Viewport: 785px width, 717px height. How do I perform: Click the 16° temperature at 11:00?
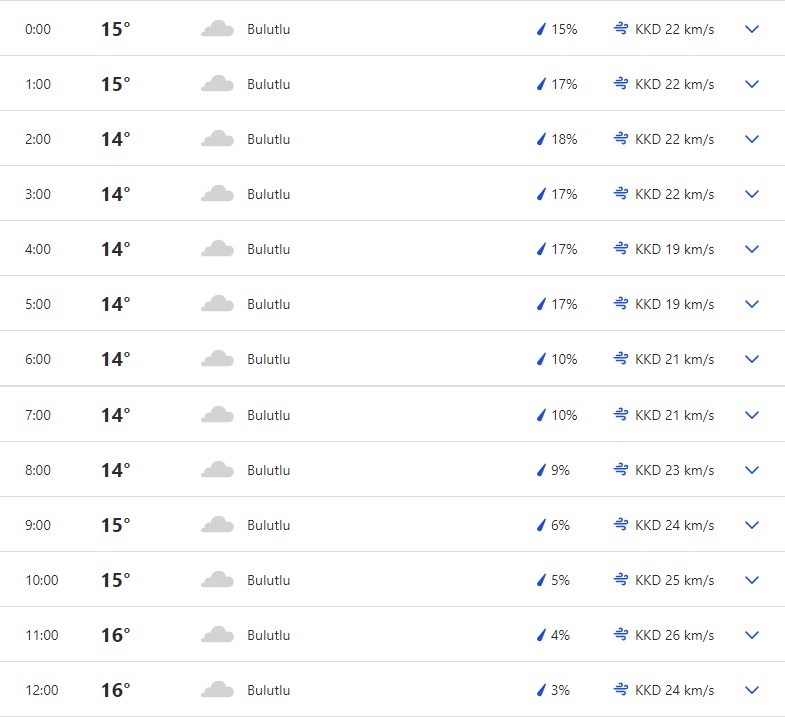(x=115, y=635)
